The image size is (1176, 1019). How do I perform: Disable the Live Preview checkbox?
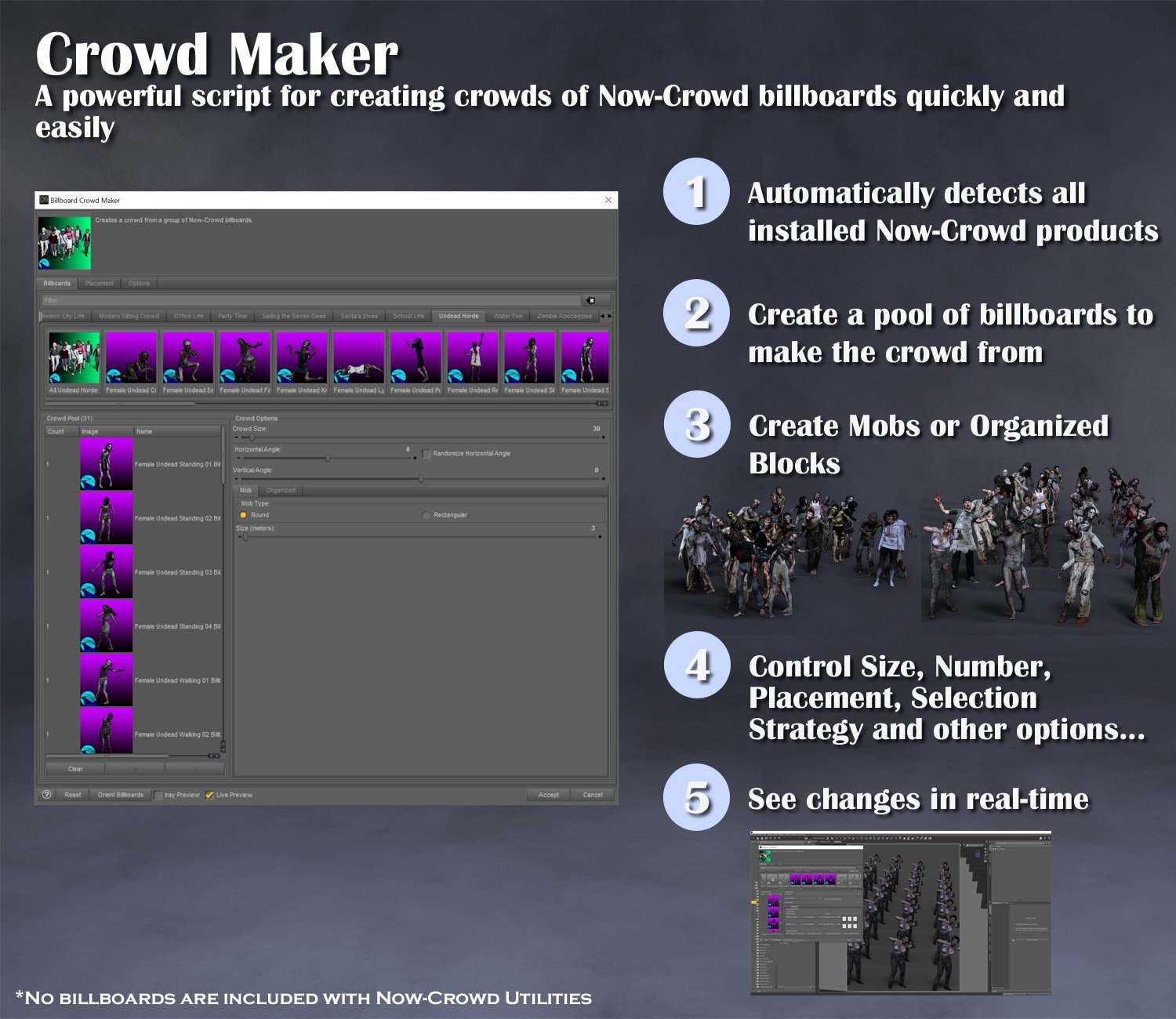click(209, 795)
